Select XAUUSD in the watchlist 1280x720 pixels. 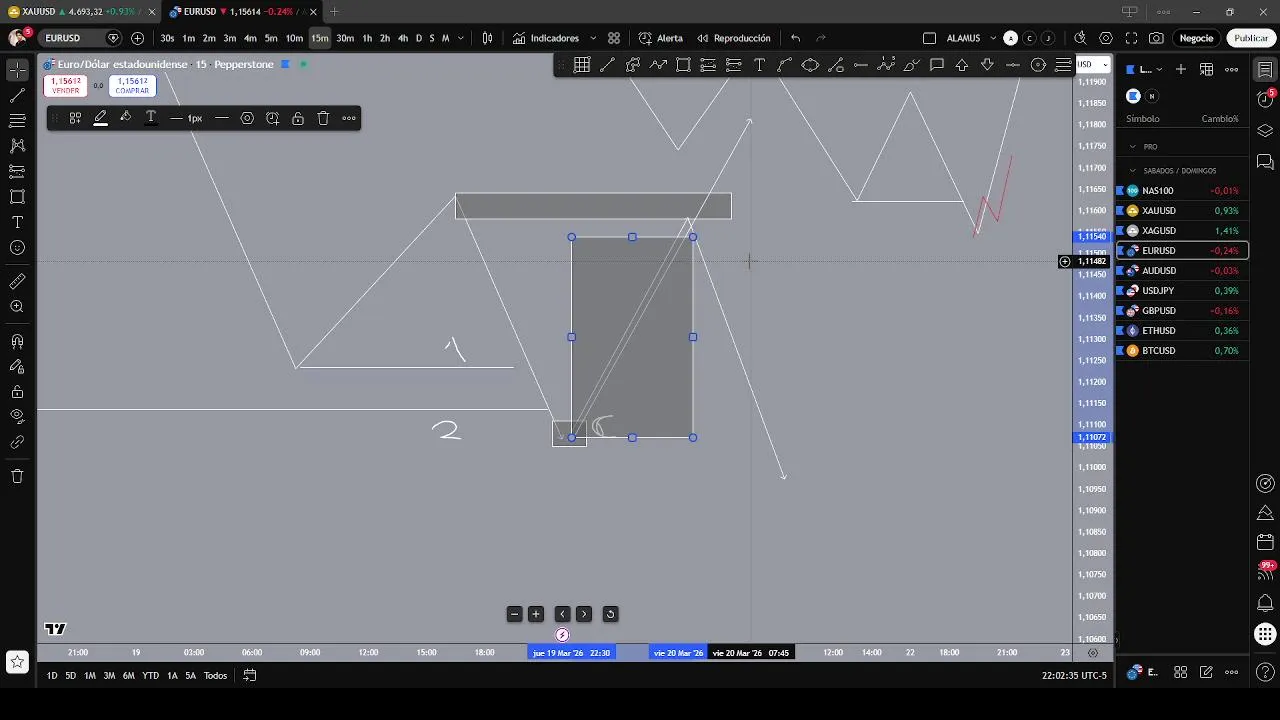1182,211
